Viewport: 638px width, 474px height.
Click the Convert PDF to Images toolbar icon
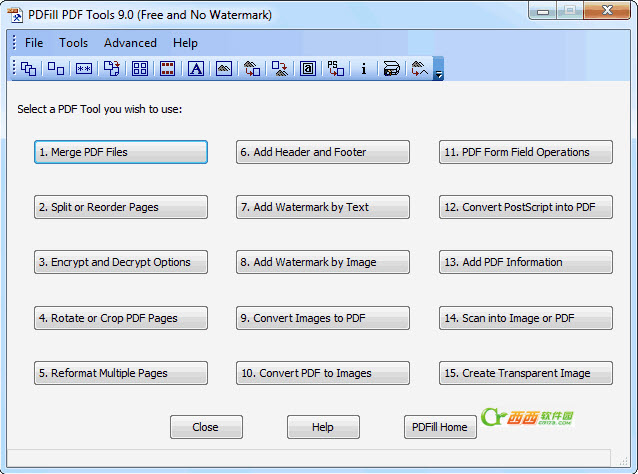pyautogui.click(x=280, y=68)
